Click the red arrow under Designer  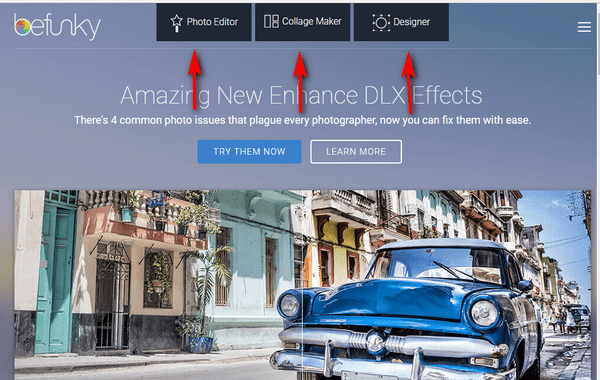point(409,83)
